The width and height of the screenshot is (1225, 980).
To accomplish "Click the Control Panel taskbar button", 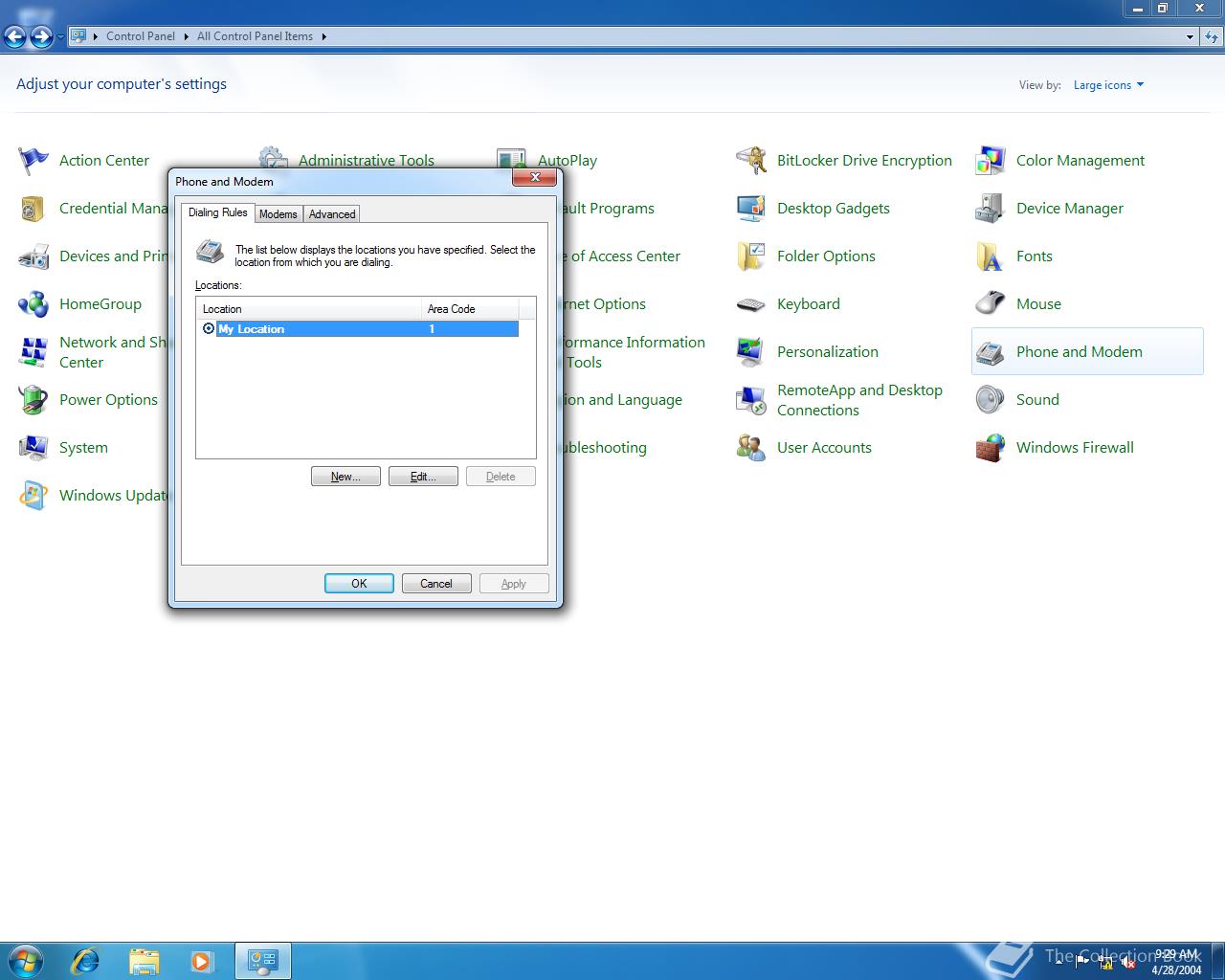I will click(x=262, y=961).
